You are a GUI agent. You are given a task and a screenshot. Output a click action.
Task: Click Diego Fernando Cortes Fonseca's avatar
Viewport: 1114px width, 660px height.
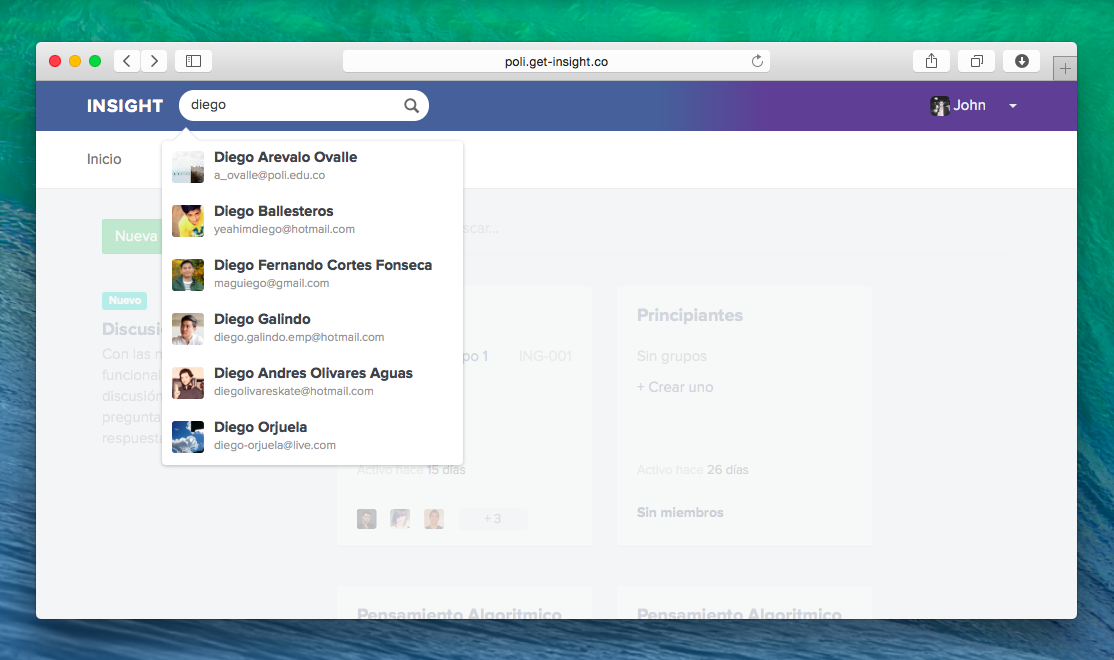coord(188,275)
